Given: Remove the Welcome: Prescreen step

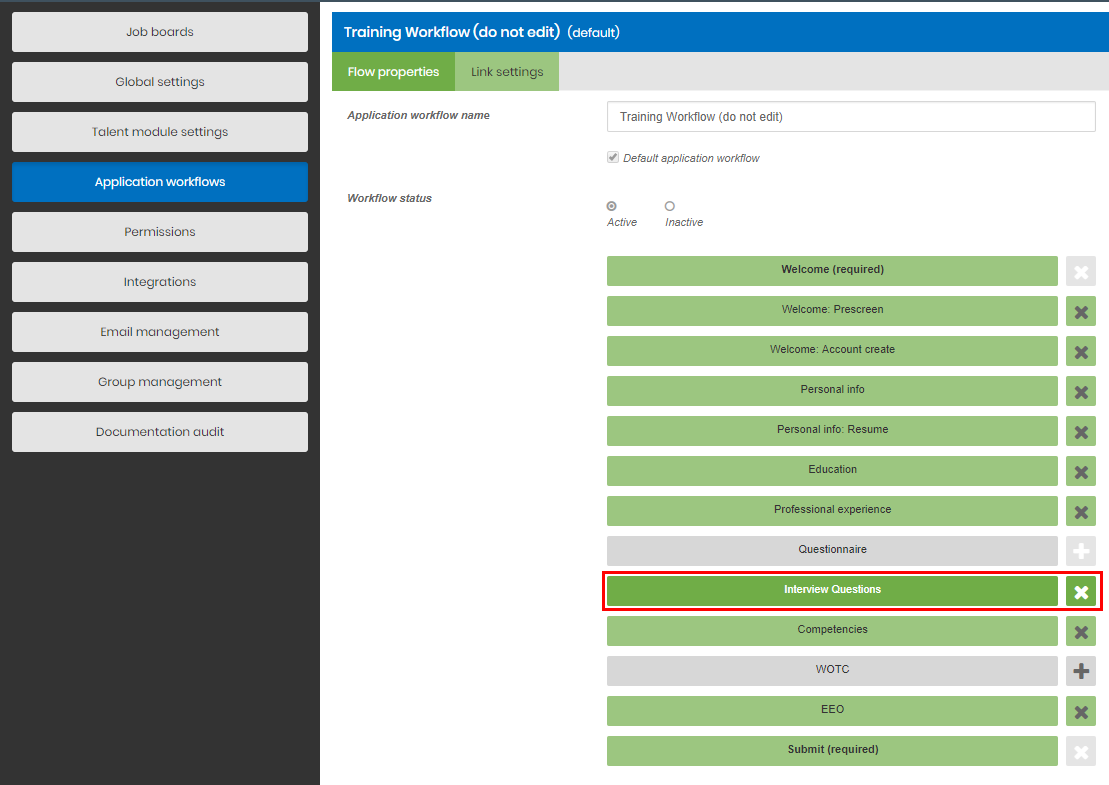Looking at the screenshot, I should point(1080,311).
